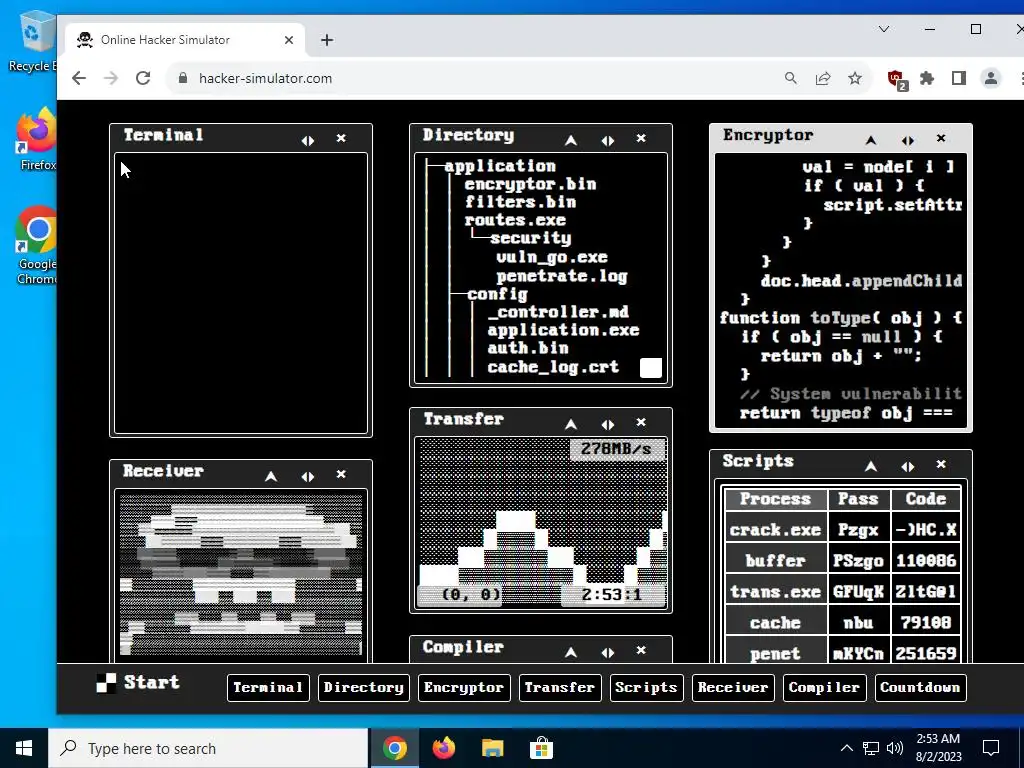Select filters.bin in the Directory tree
Image resolution: width=1024 pixels, height=768 pixels.
[x=520, y=202]
